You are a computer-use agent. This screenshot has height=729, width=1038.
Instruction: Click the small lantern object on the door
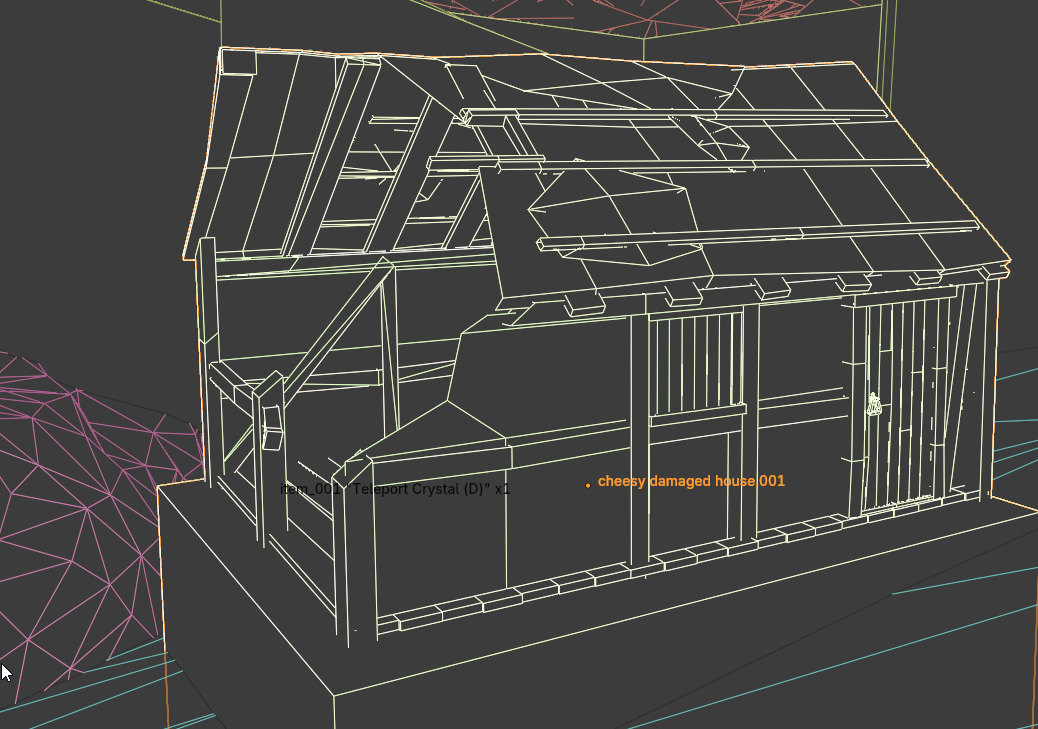[x=874, y=404]
